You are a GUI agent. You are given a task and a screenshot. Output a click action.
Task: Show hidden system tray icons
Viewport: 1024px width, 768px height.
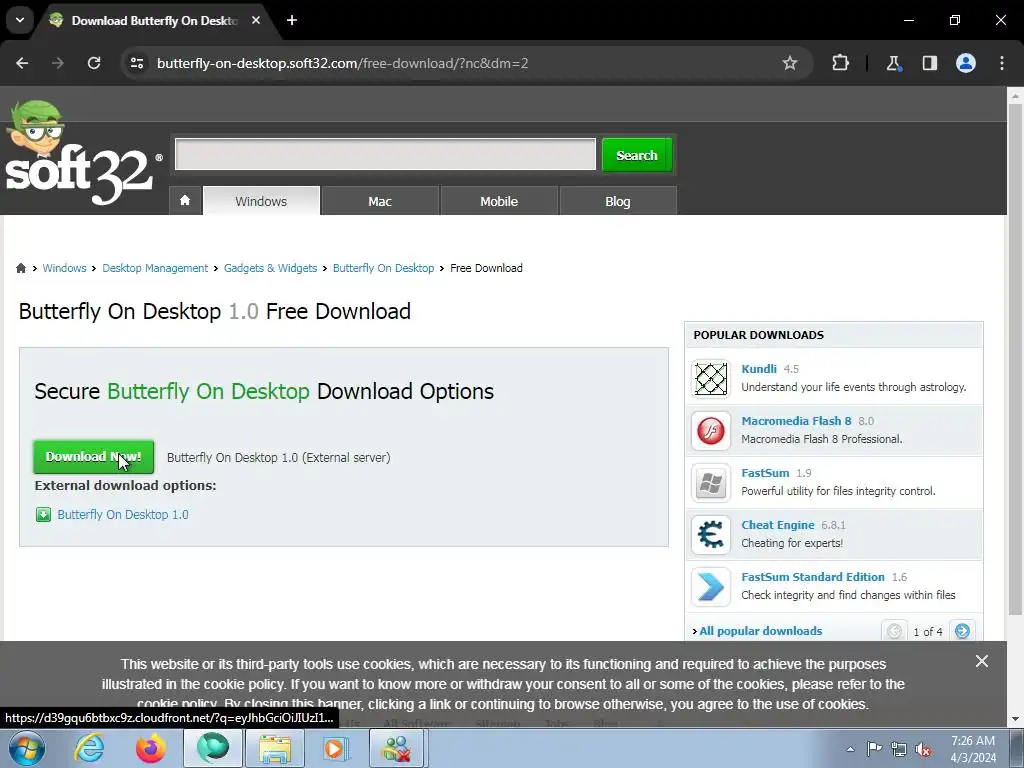850,749
